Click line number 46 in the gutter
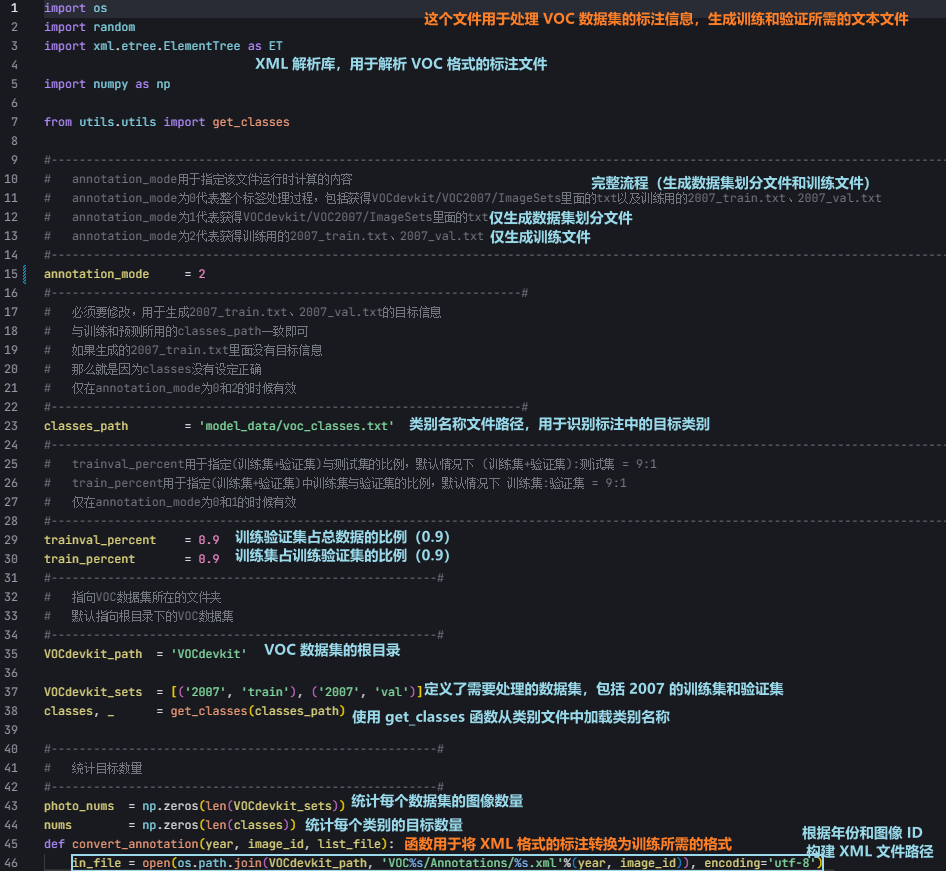The height and width of the screenshot is (871, 946). pyautogui.click(x=13, y=863)
